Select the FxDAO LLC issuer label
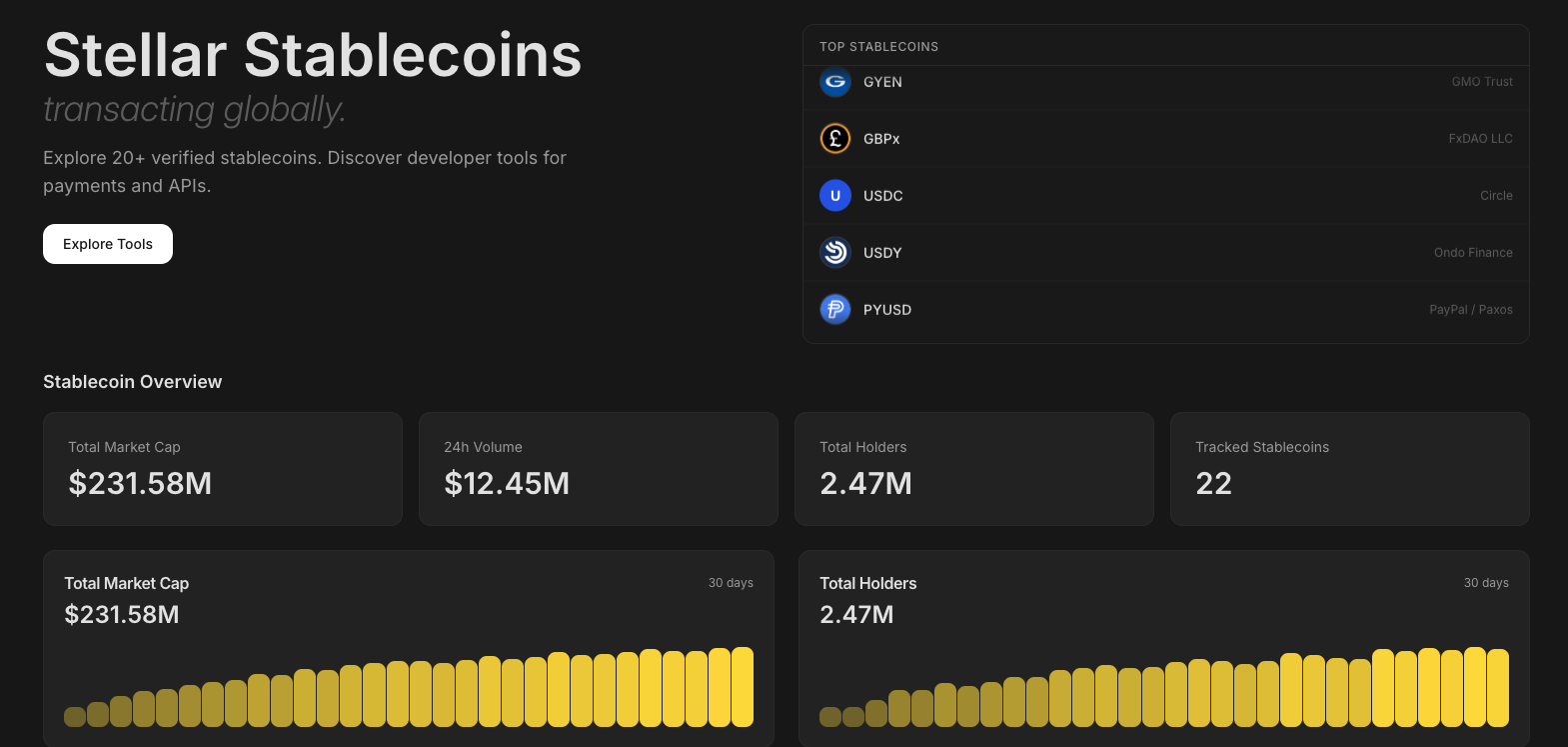This screenshot has width=1568, height=747. click(x=1480, y=139)
